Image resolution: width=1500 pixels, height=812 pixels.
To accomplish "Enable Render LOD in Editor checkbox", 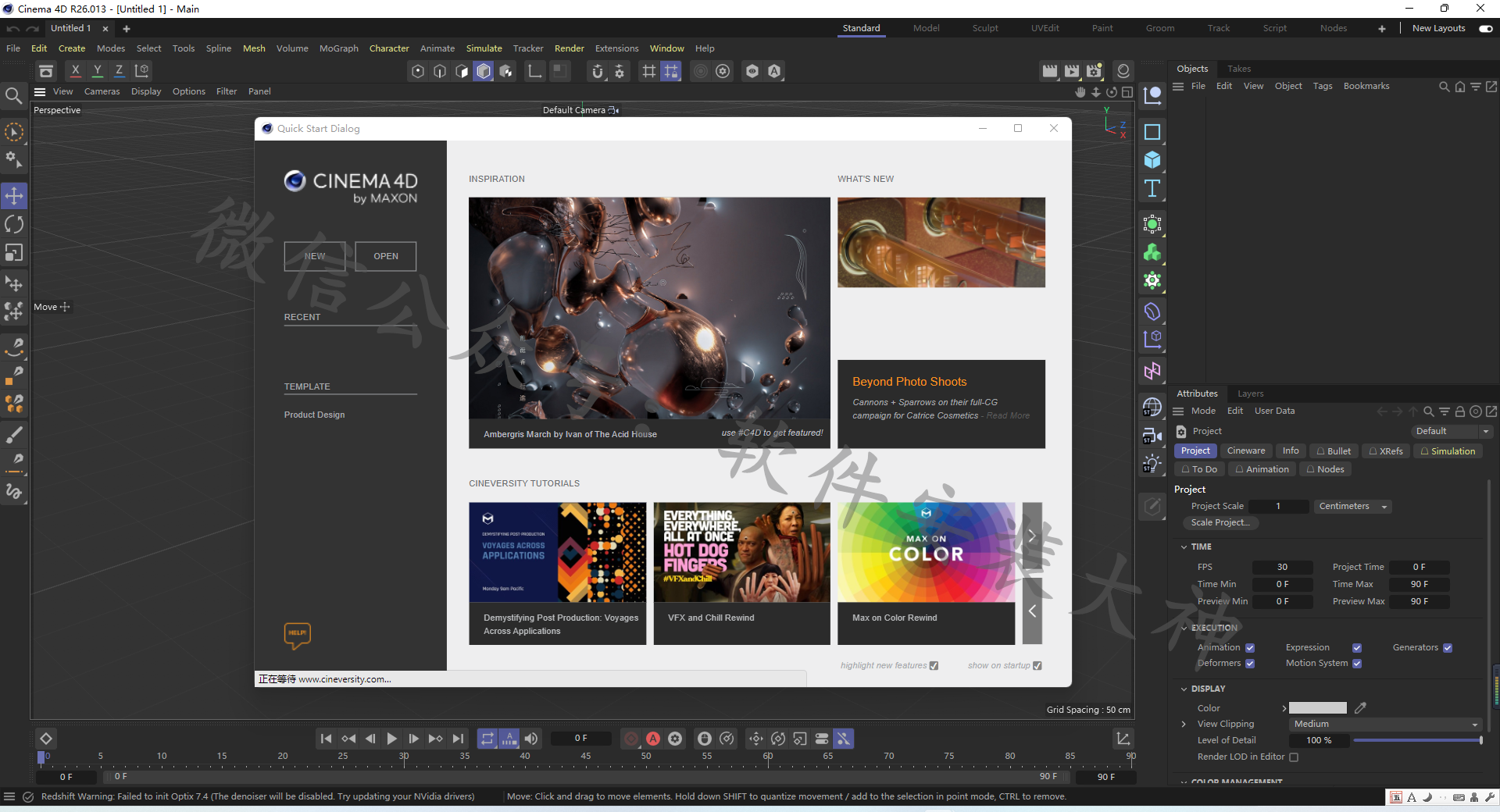I will [1294, 757].
